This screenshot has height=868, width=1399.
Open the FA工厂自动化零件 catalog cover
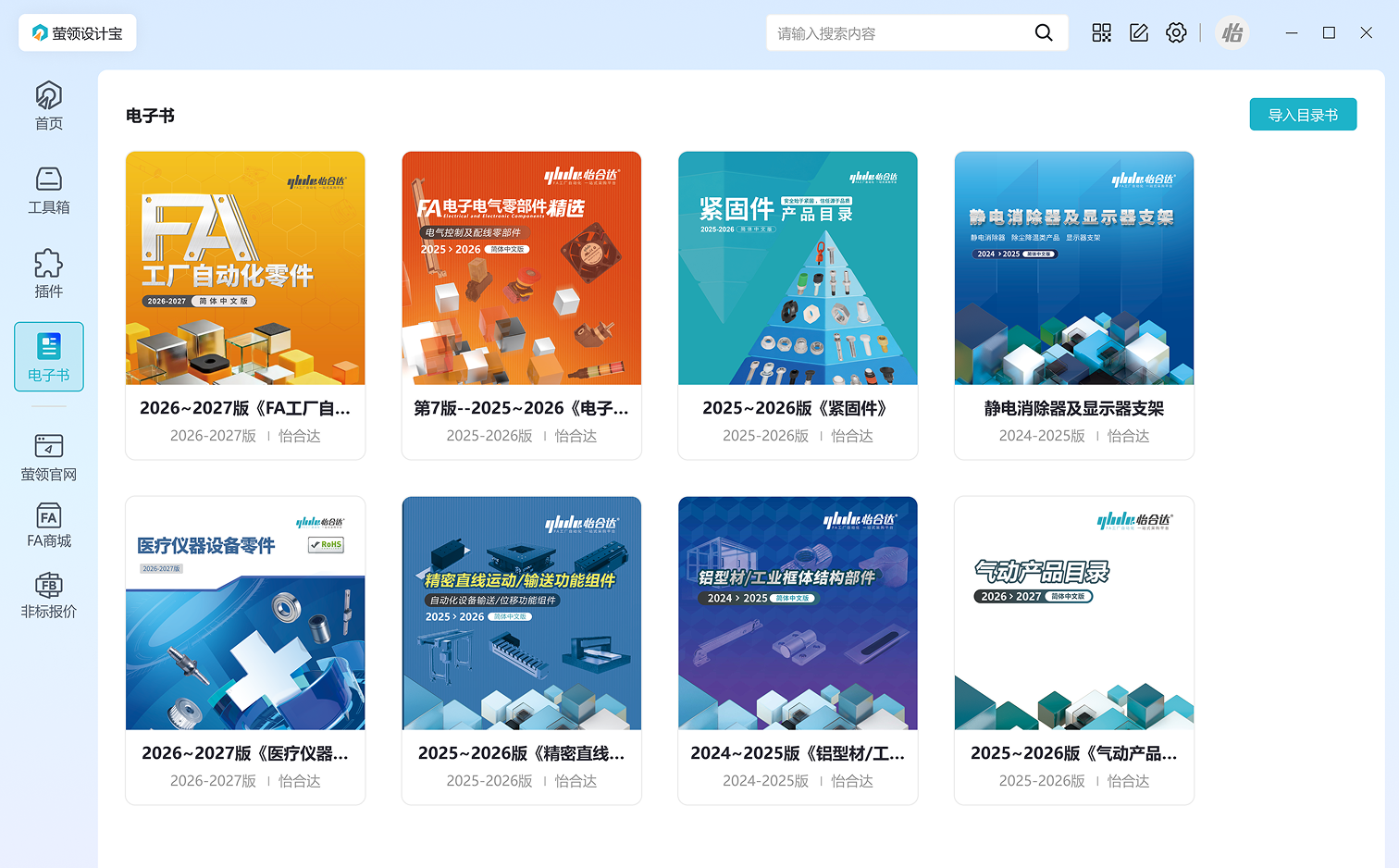(245, 268)
